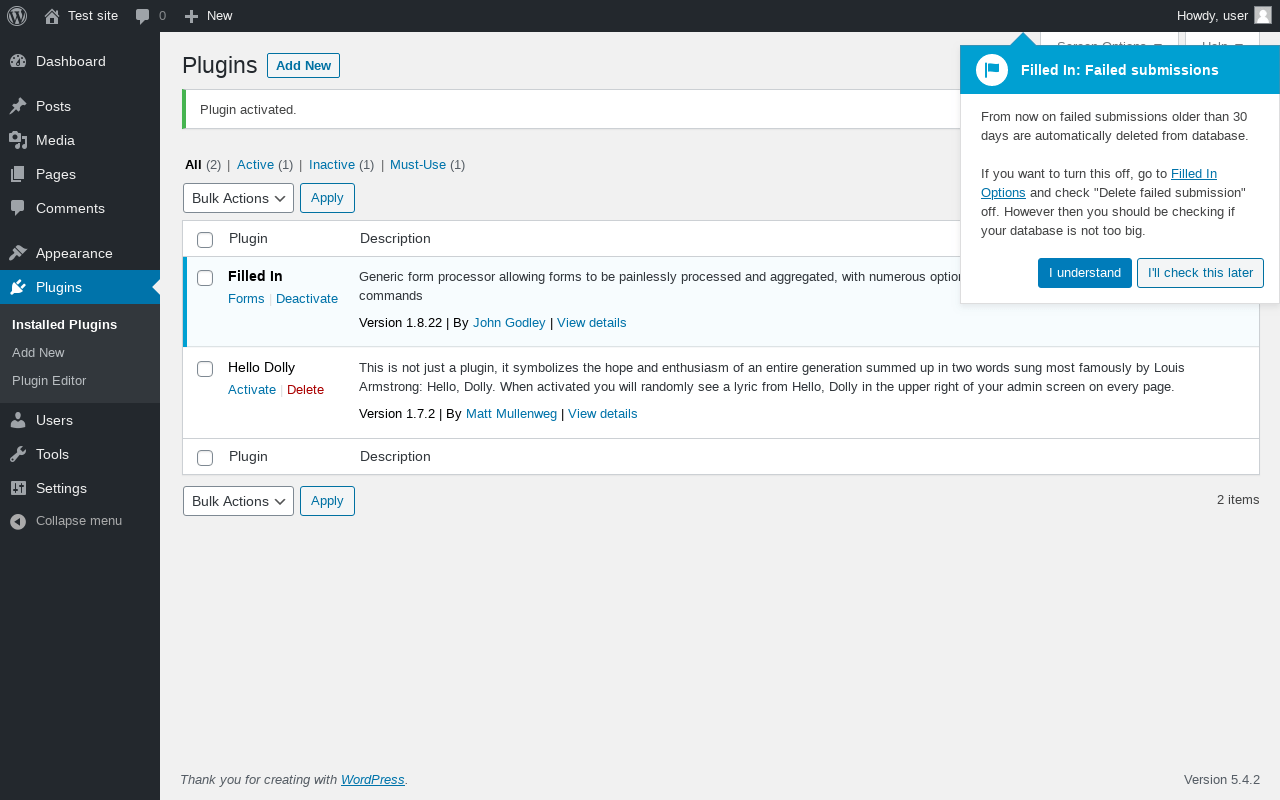1280x800 pixels.
Task: View details for Filled In plugin
Action: coord(592,322)
